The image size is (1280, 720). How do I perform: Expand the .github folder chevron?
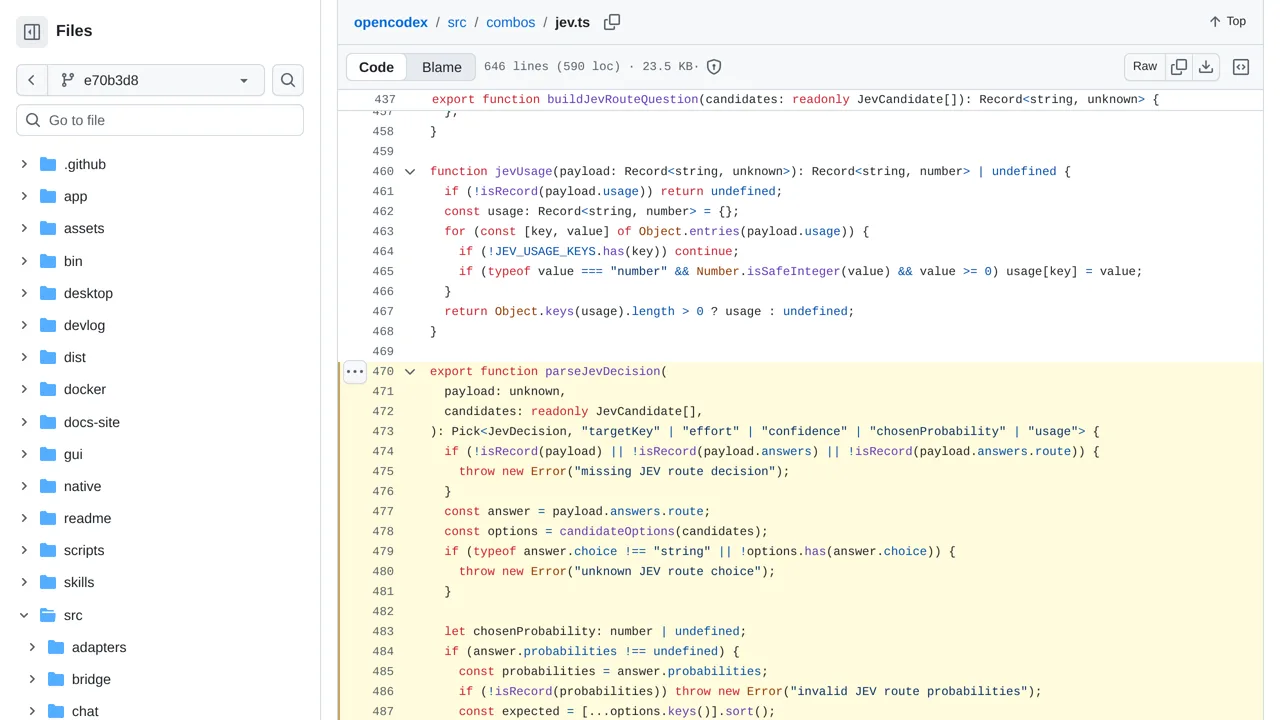pyautogui.click(x=24, y=164)
